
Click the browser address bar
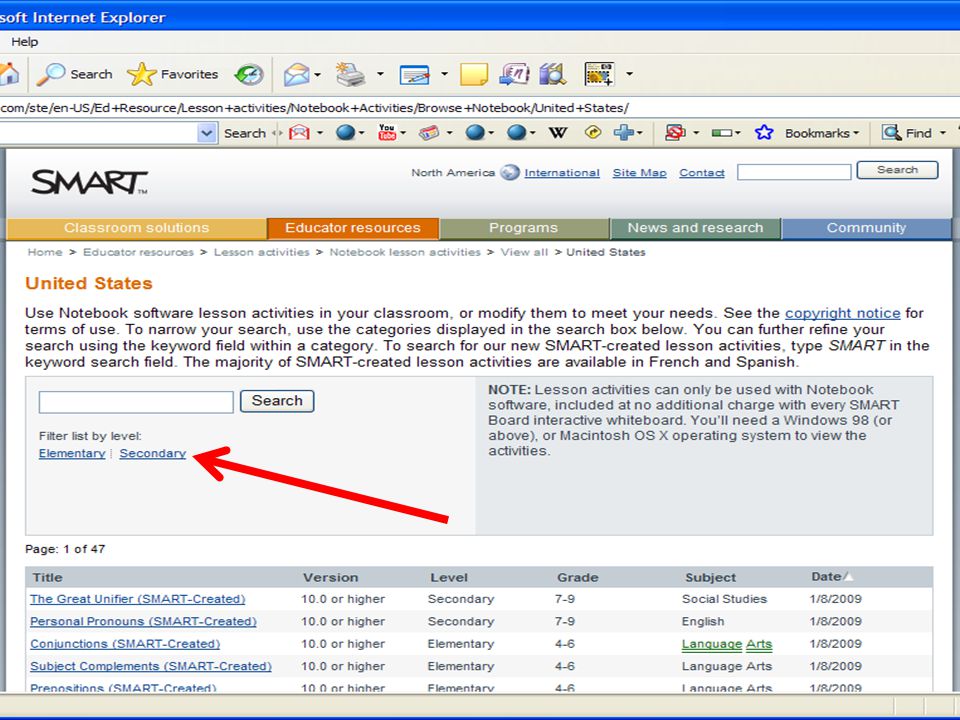[480, 108]
